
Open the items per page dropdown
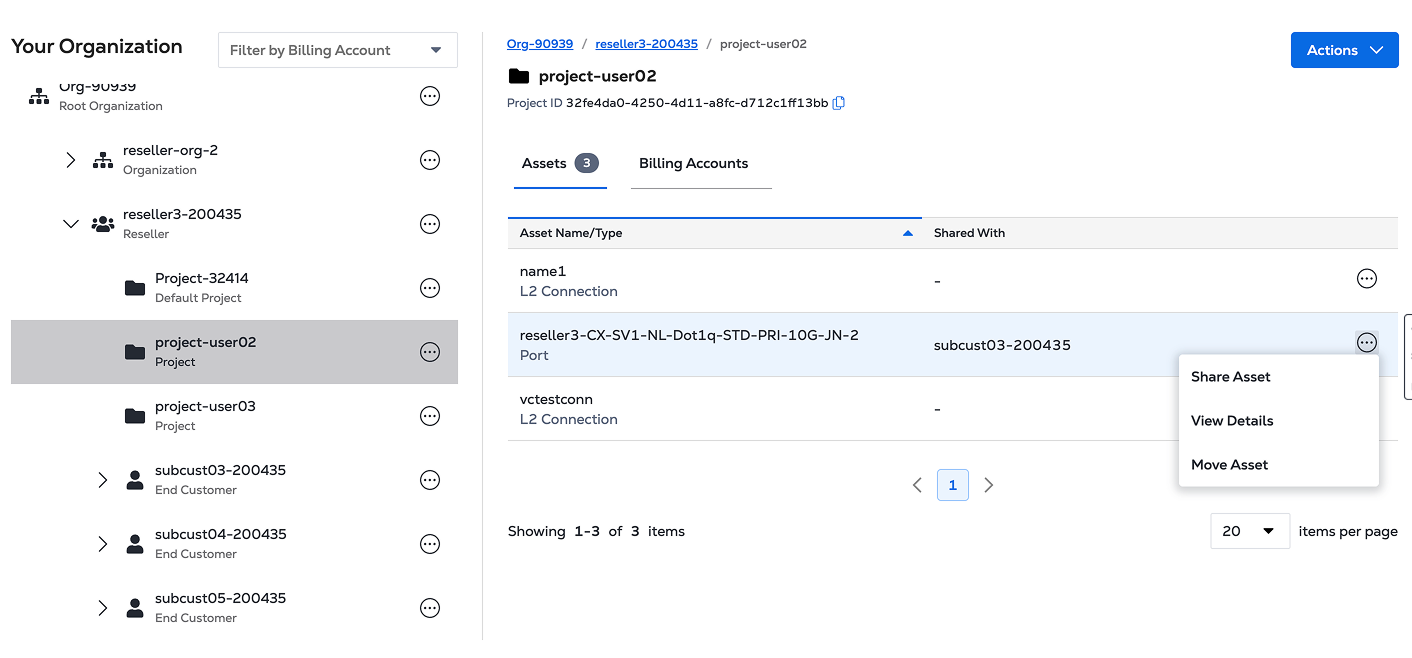coord(1249,531)
